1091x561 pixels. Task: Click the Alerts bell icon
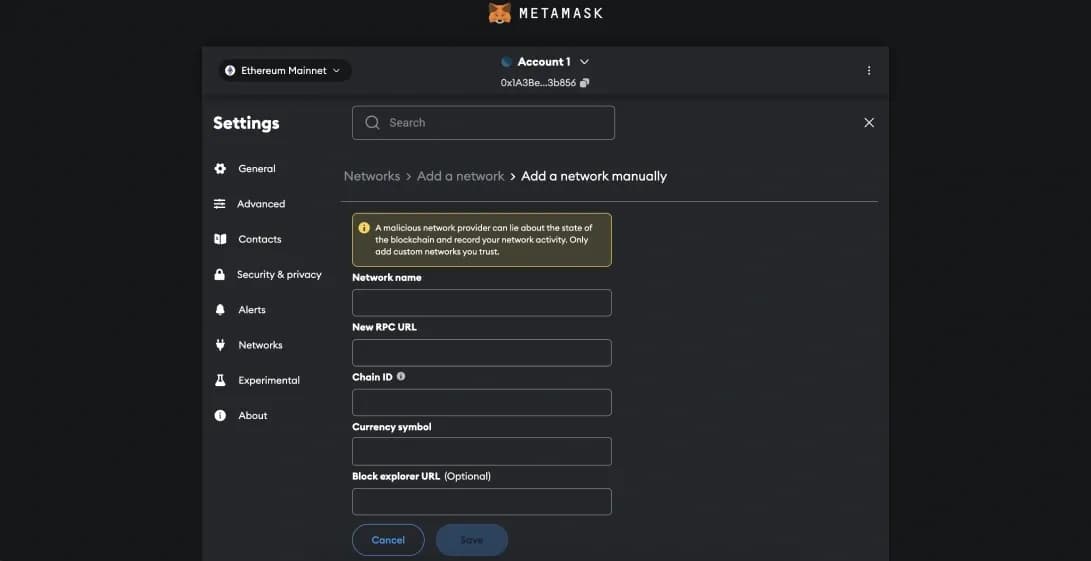pos(220,310)
